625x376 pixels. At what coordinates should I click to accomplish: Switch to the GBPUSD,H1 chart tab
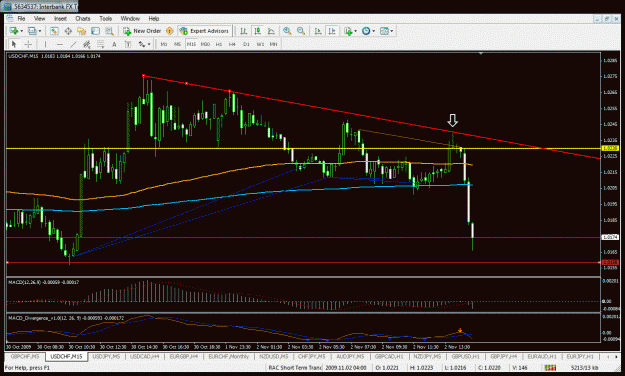coord(465,356)
